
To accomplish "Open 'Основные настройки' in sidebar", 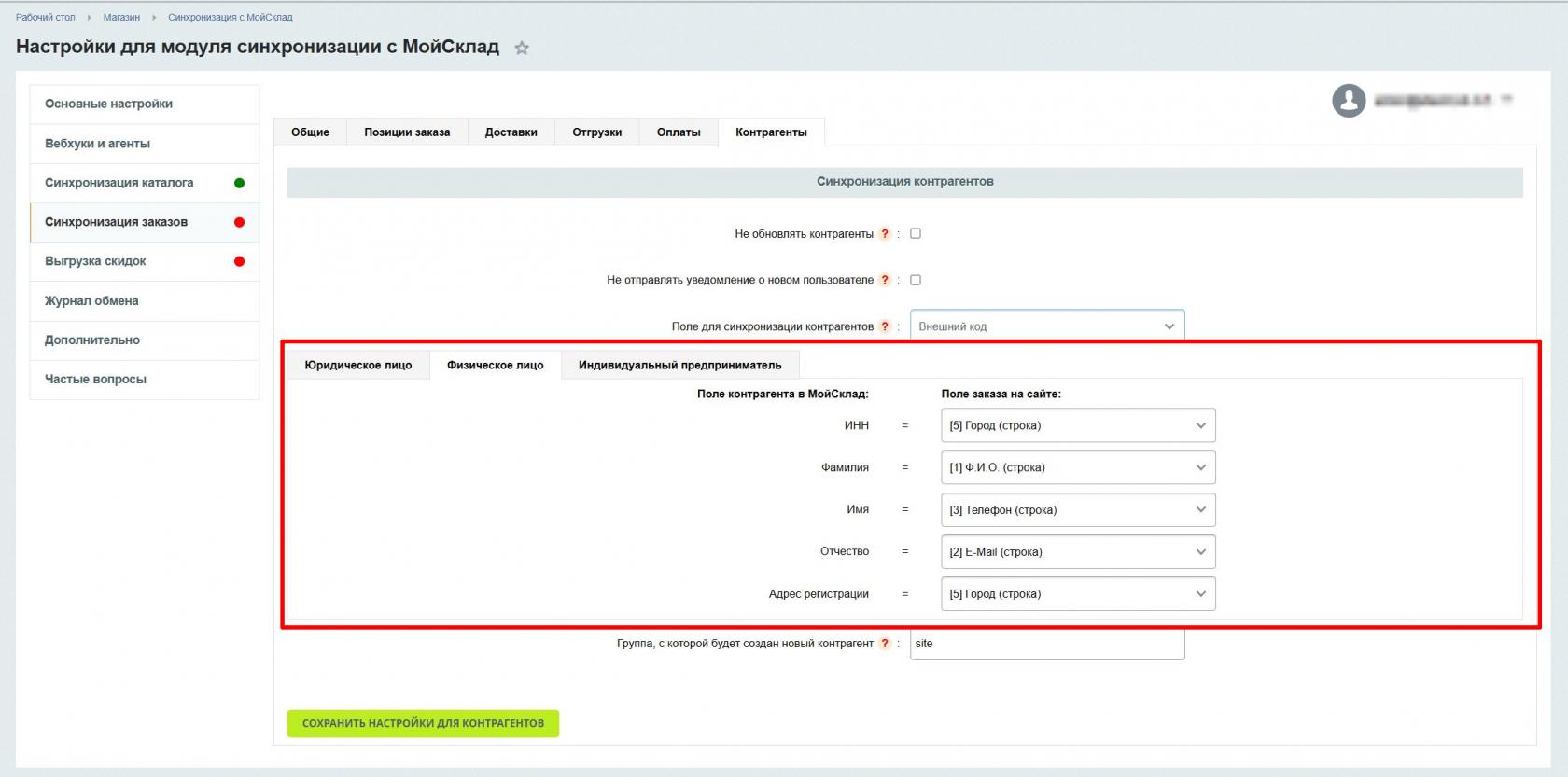I will click(x=145, y=104).
